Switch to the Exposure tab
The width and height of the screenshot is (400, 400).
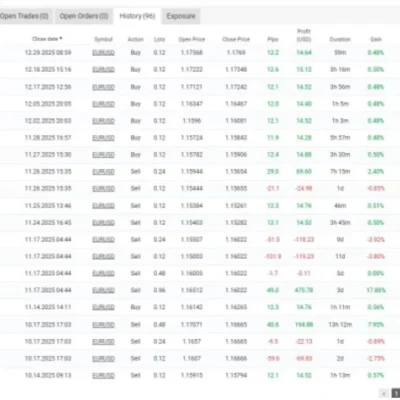181,16
